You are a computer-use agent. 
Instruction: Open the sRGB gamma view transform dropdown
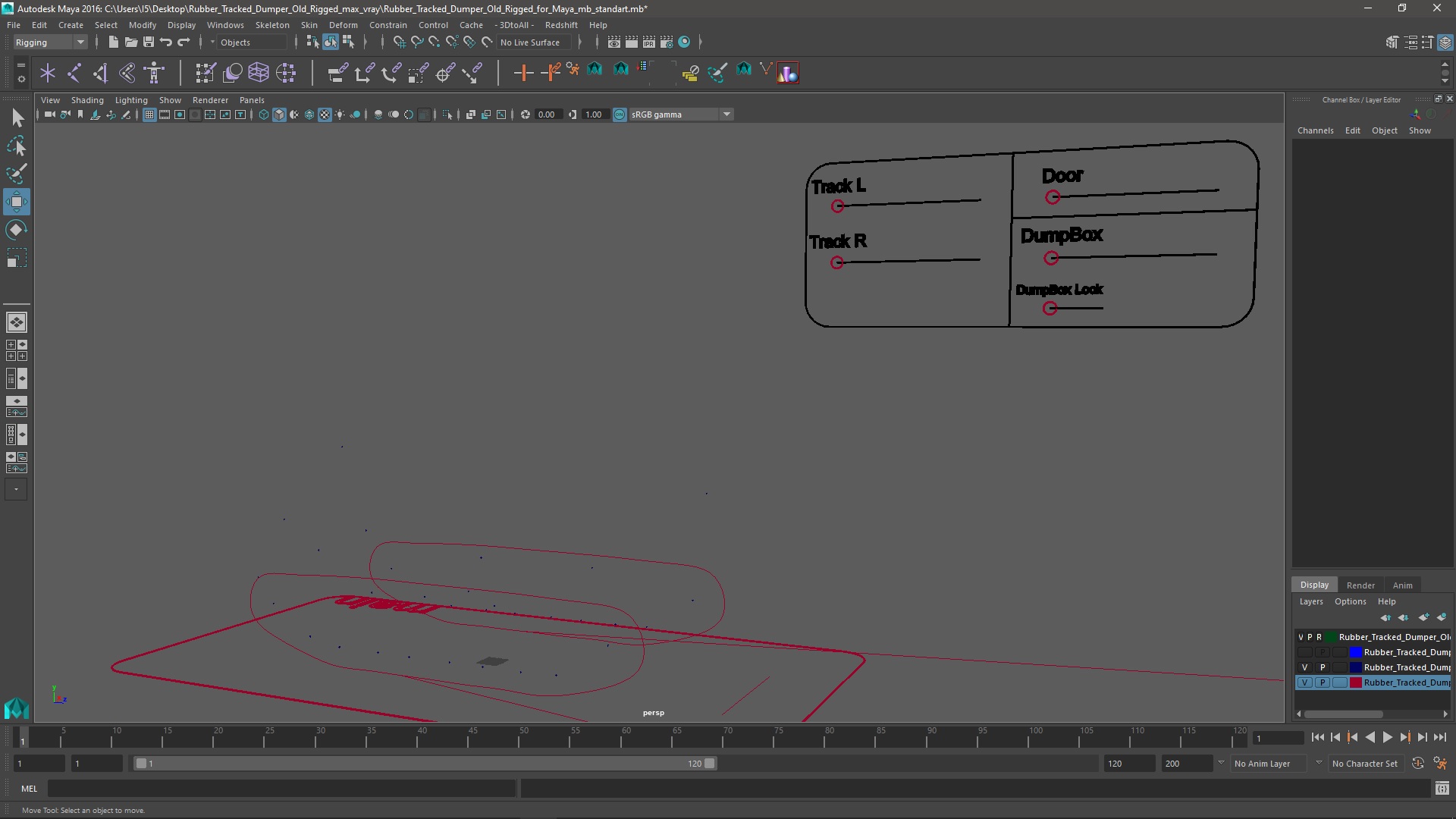(x=681, y=115)
